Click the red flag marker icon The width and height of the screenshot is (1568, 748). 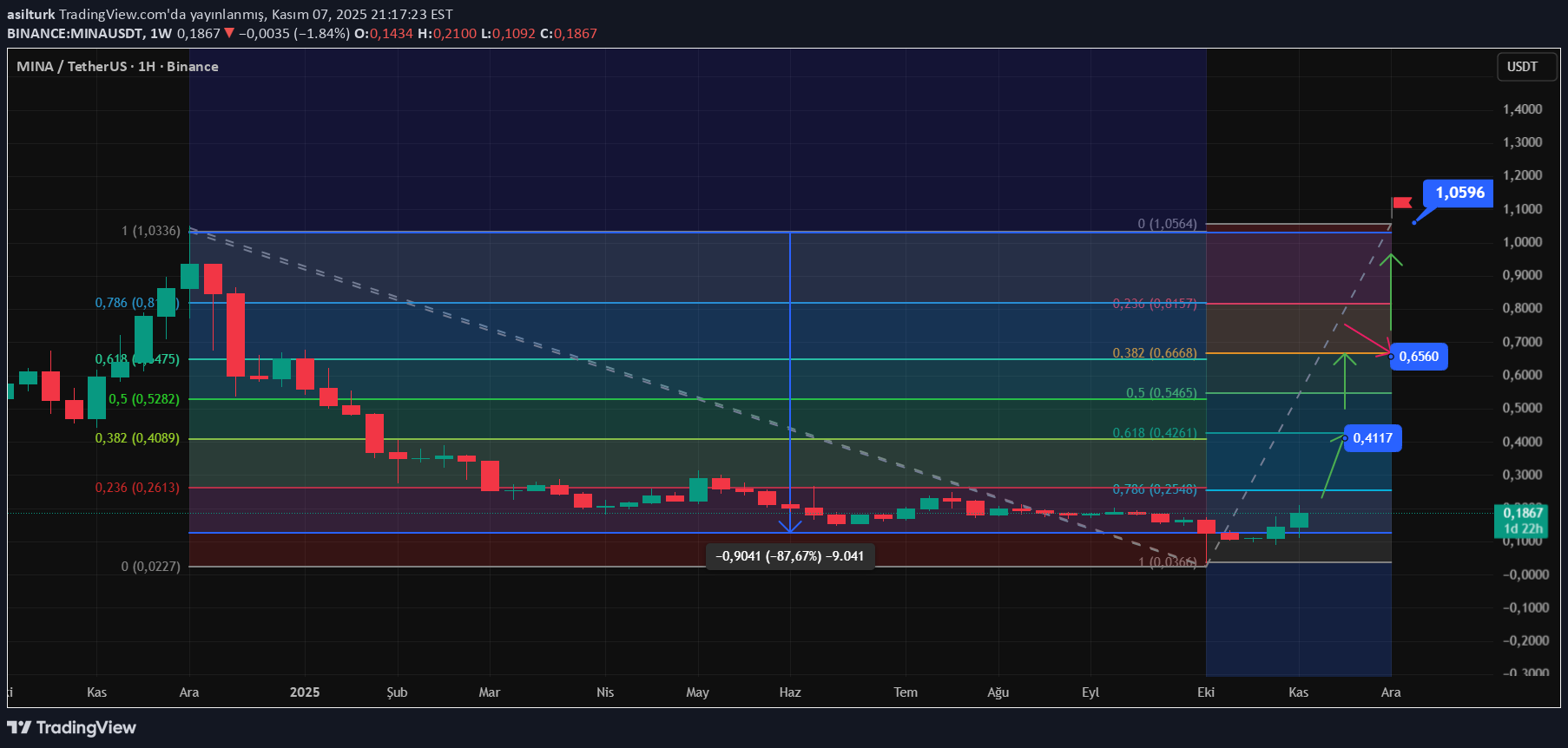pyautogui.click(x=1401, y=203)
